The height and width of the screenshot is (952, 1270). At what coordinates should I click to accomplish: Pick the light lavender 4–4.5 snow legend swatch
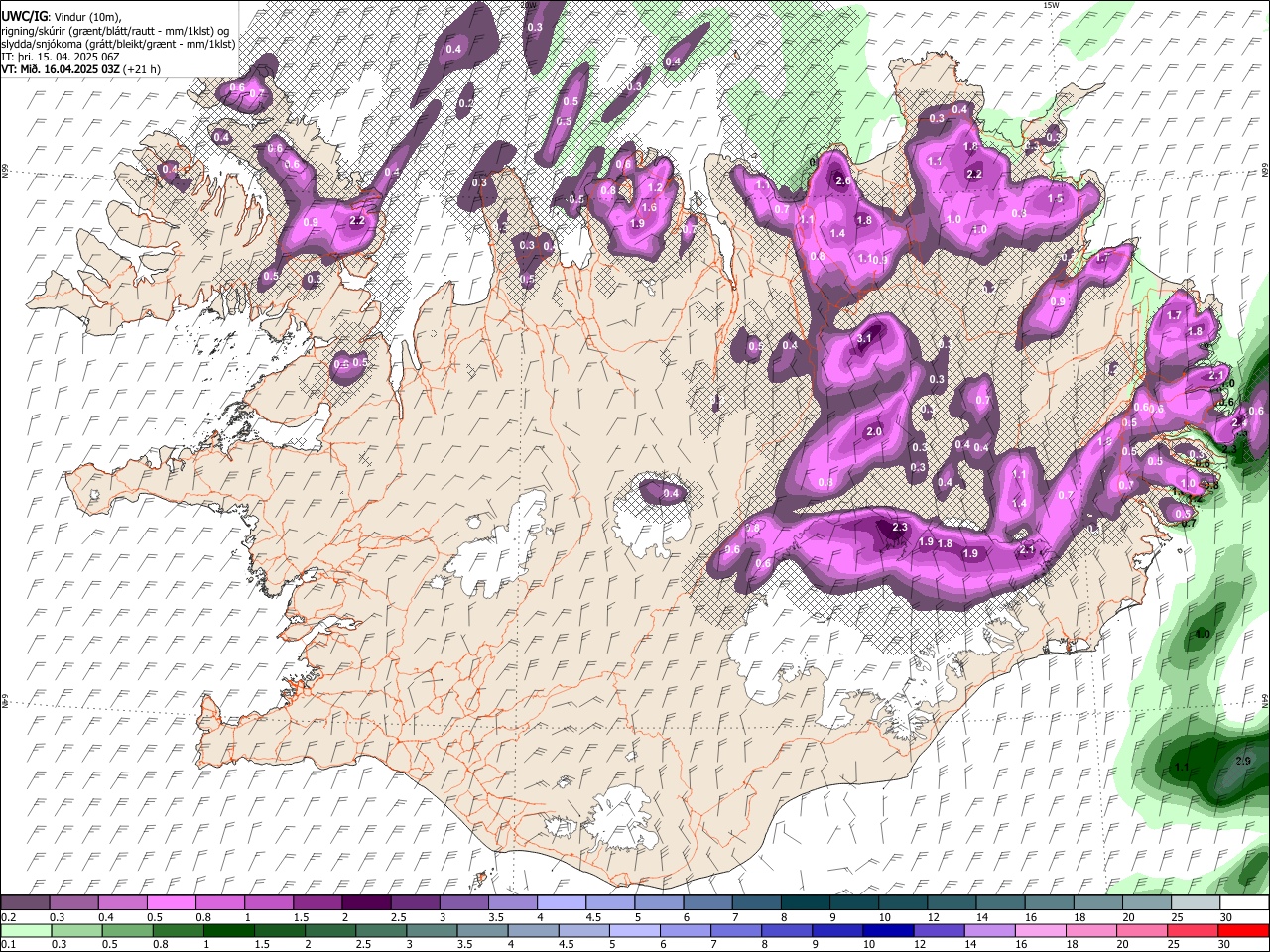pos(561,903)
